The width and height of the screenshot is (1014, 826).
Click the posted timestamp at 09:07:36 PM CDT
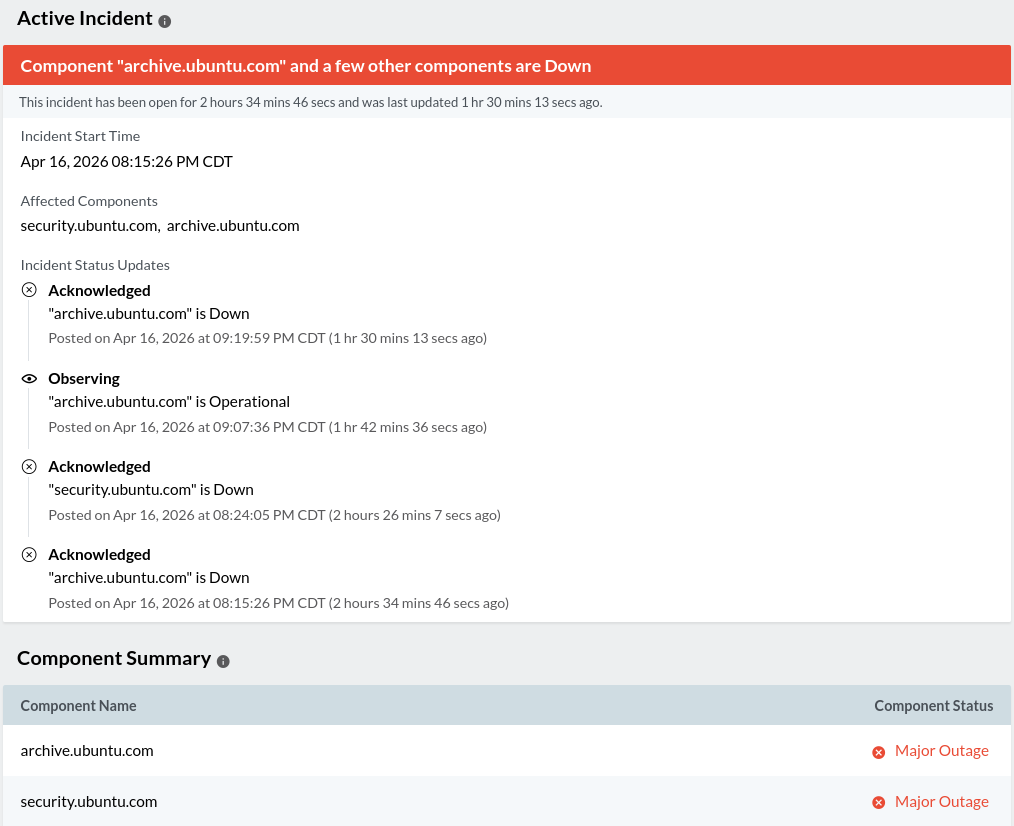(268, 427)
